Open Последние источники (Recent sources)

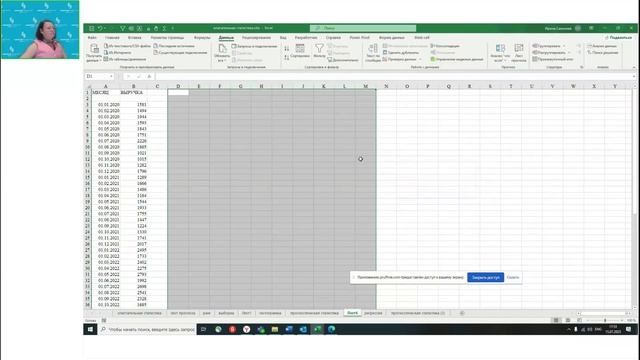click(174, 46)
